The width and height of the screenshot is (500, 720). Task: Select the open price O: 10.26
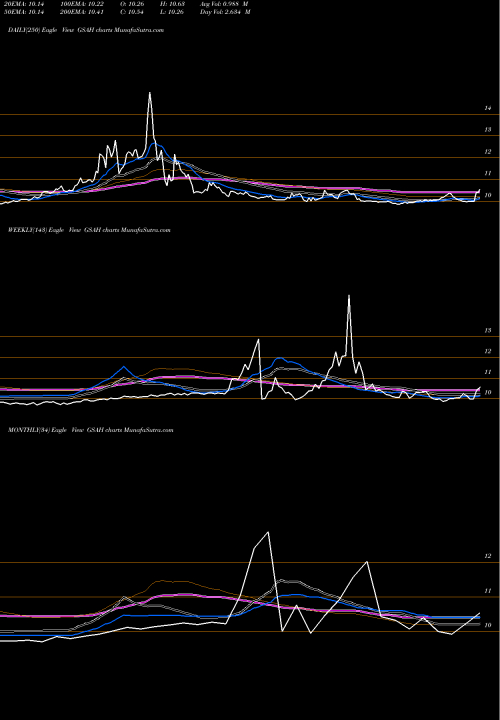[132, 4]
